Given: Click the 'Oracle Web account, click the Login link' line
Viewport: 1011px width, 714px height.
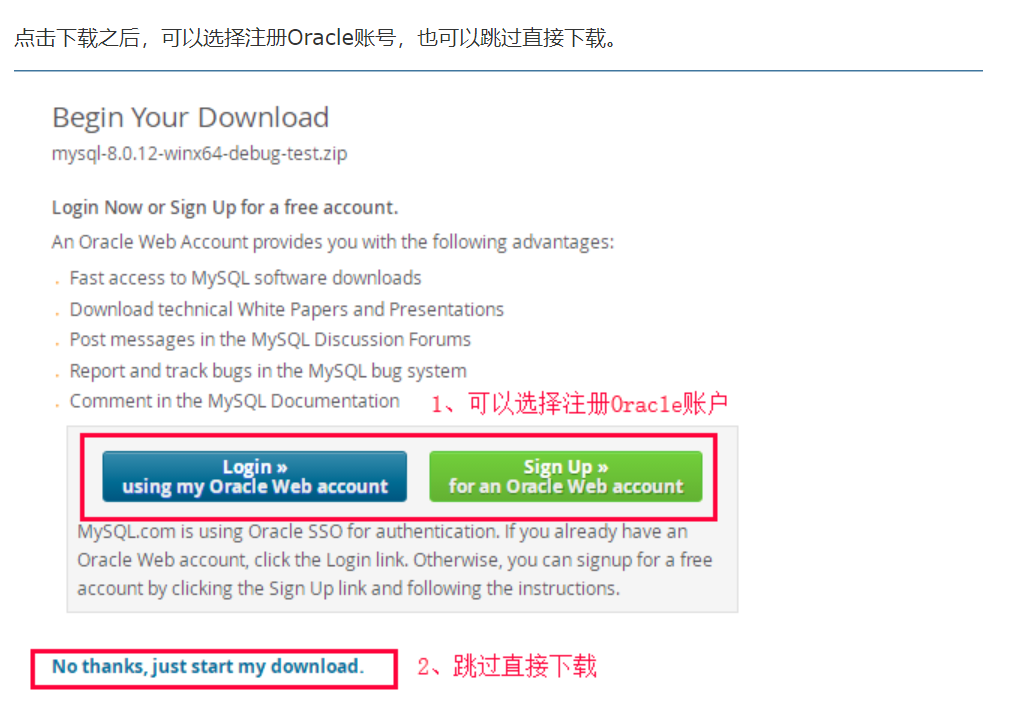Looking at the screenshot, I should 395,560.
